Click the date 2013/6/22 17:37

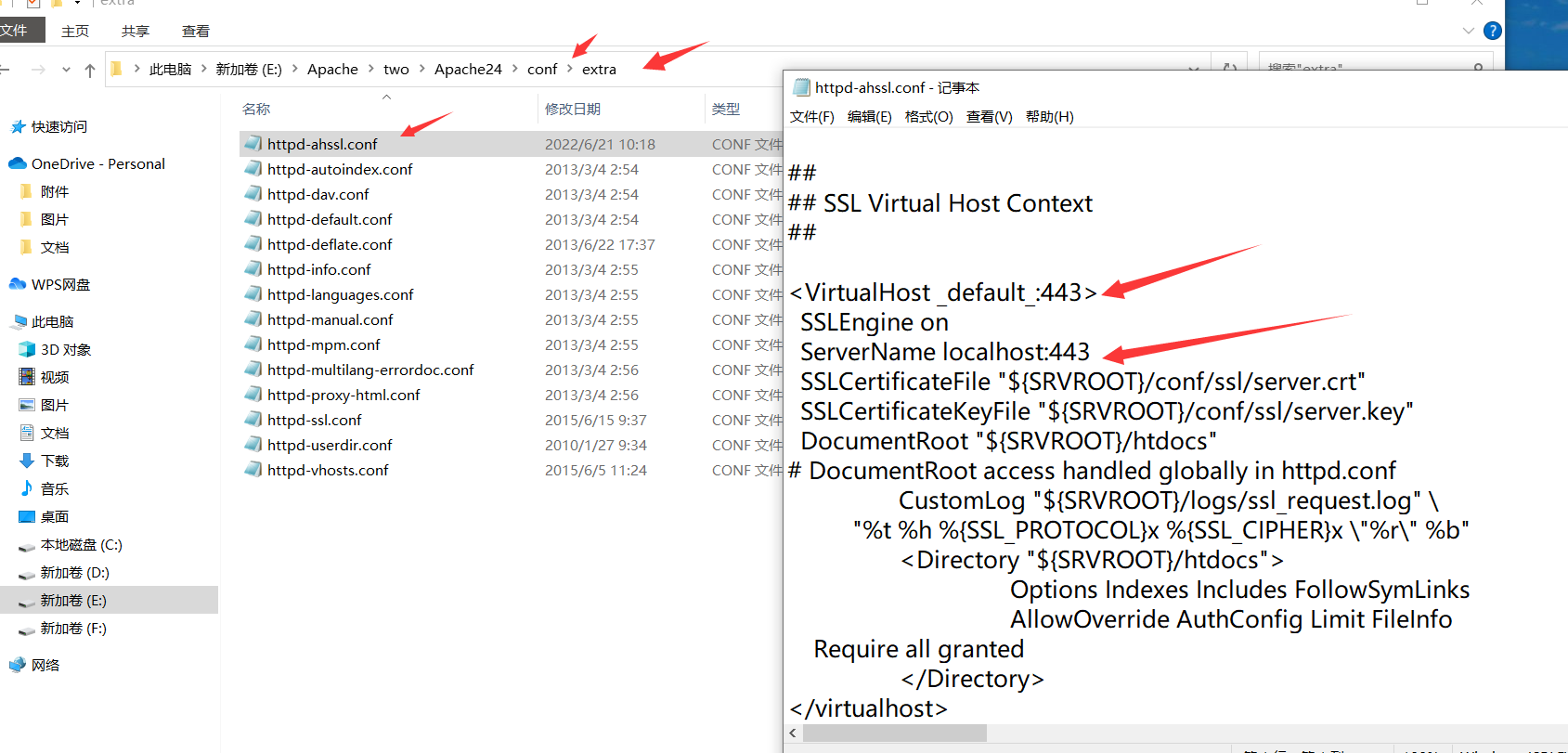(x=600, y=244)
